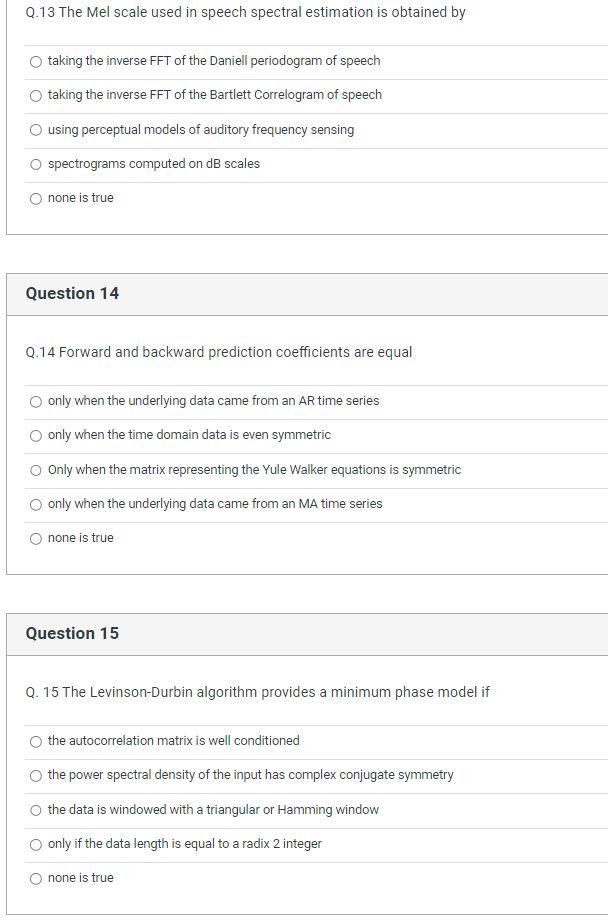Select 'using perceptual models of auditory frequency sensing'

[37, 129]
